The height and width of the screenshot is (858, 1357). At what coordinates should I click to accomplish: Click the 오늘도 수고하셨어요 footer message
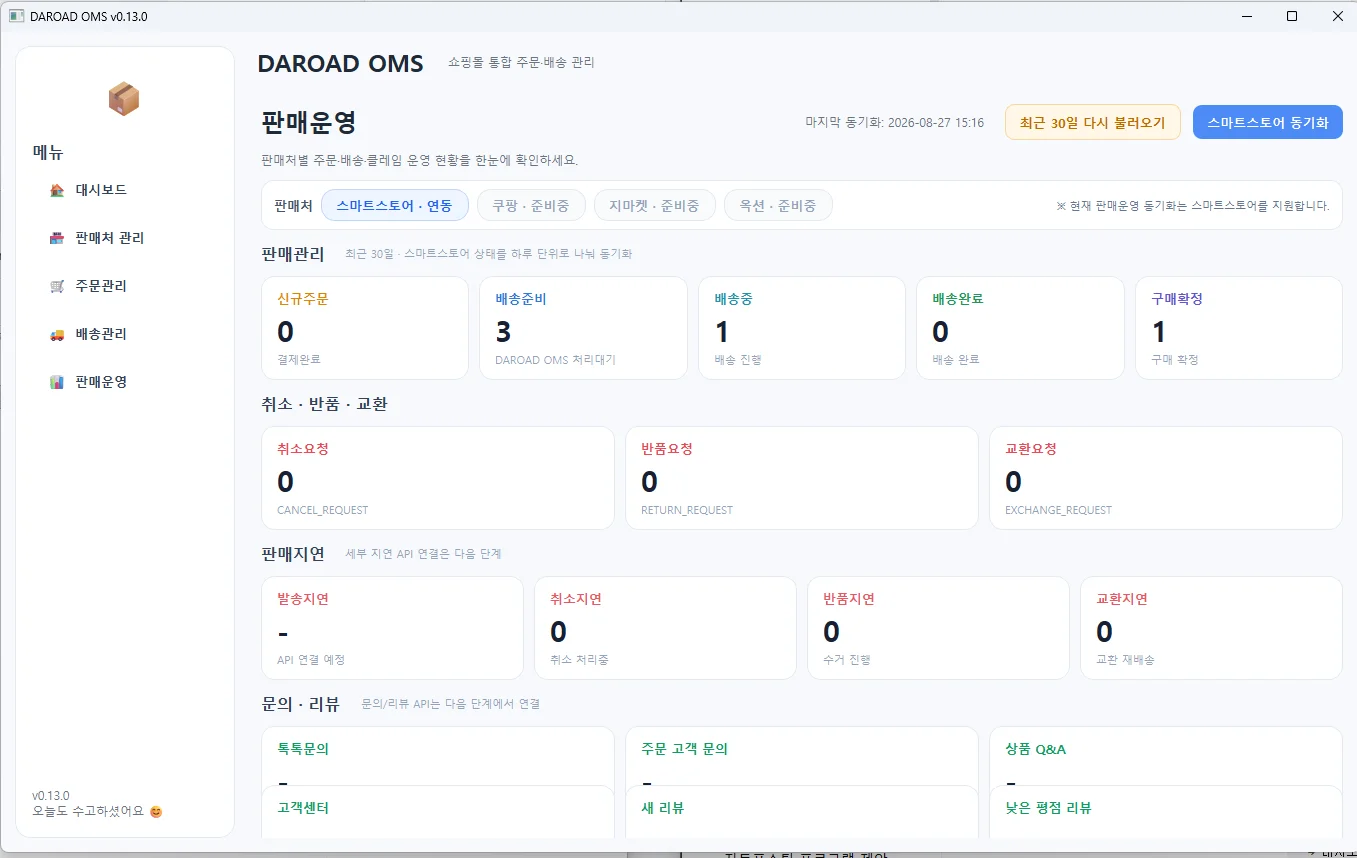coord(97,811)
